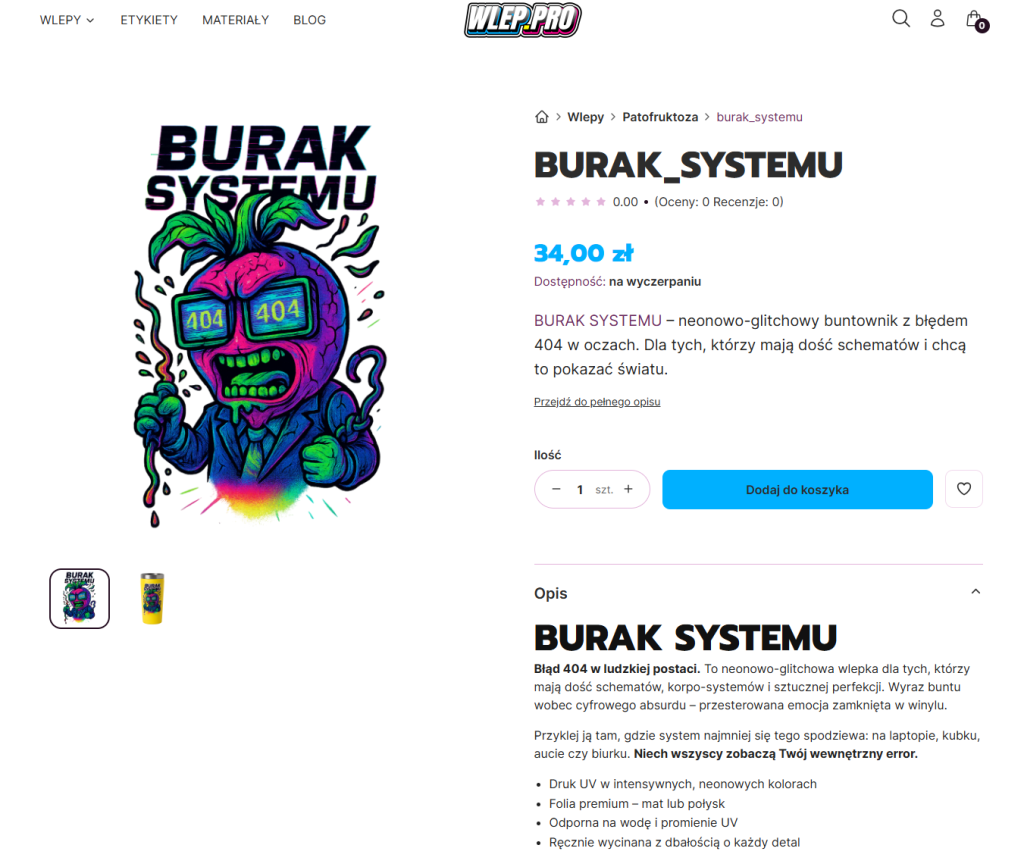1024x867 pixels.
Task: Follow the Przejdź do pełnego opisu link
Action: [x=597, y=402]
